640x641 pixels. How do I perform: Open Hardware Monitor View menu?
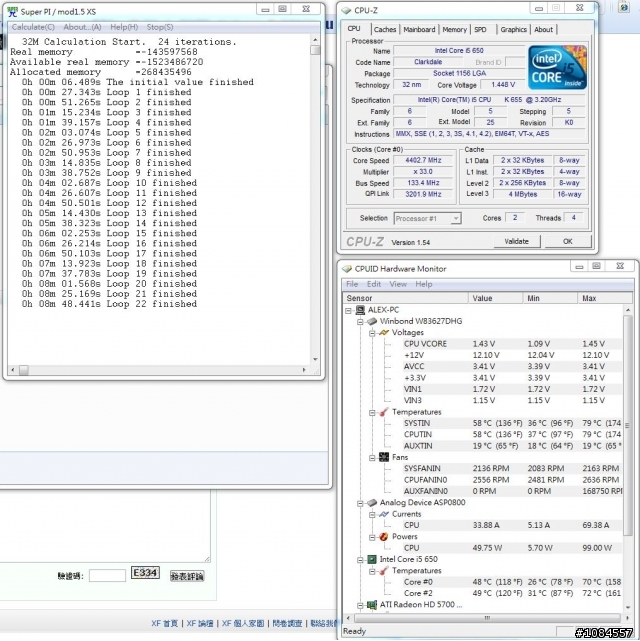[x=398, y=284]
